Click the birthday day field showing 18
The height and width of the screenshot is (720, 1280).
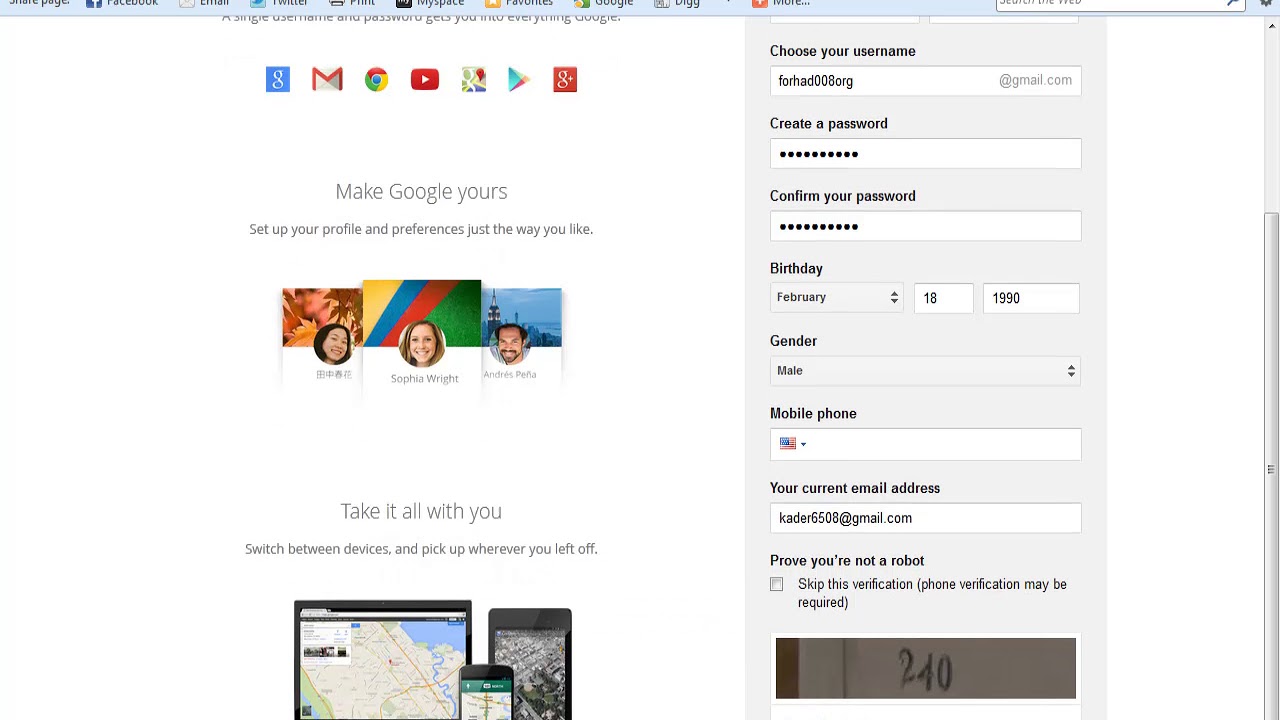[943, 298]
